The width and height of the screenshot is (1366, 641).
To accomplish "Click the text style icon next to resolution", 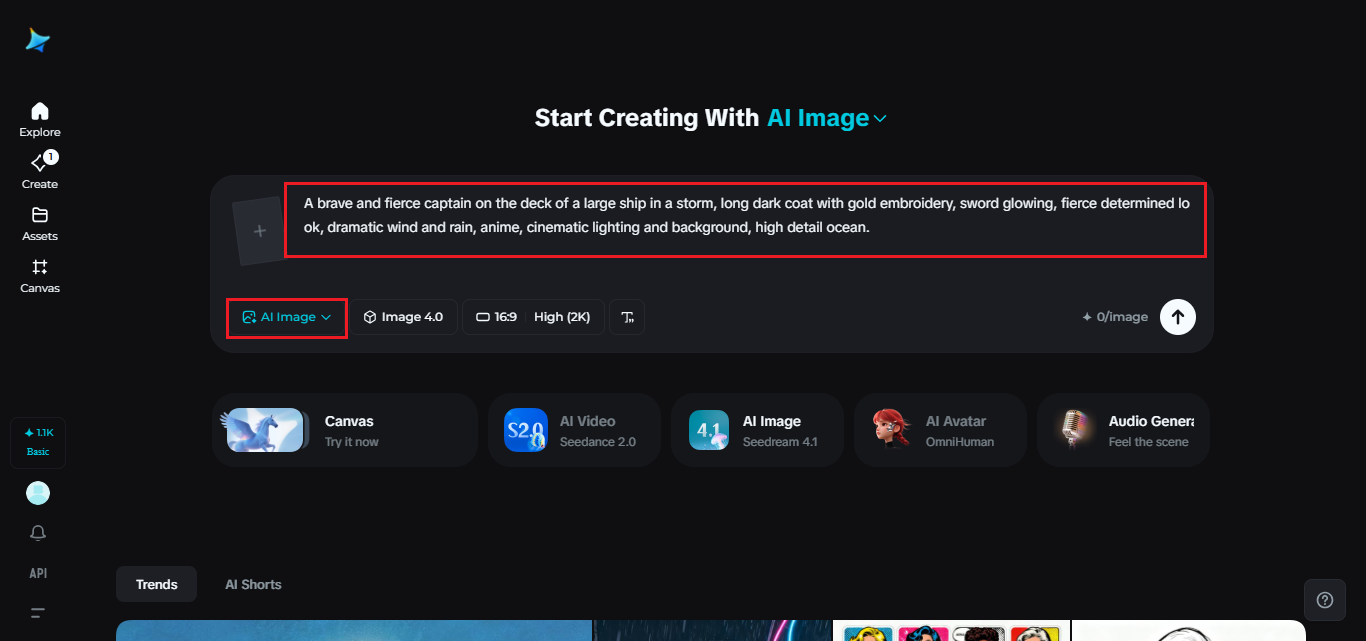I will pos(628,317).
